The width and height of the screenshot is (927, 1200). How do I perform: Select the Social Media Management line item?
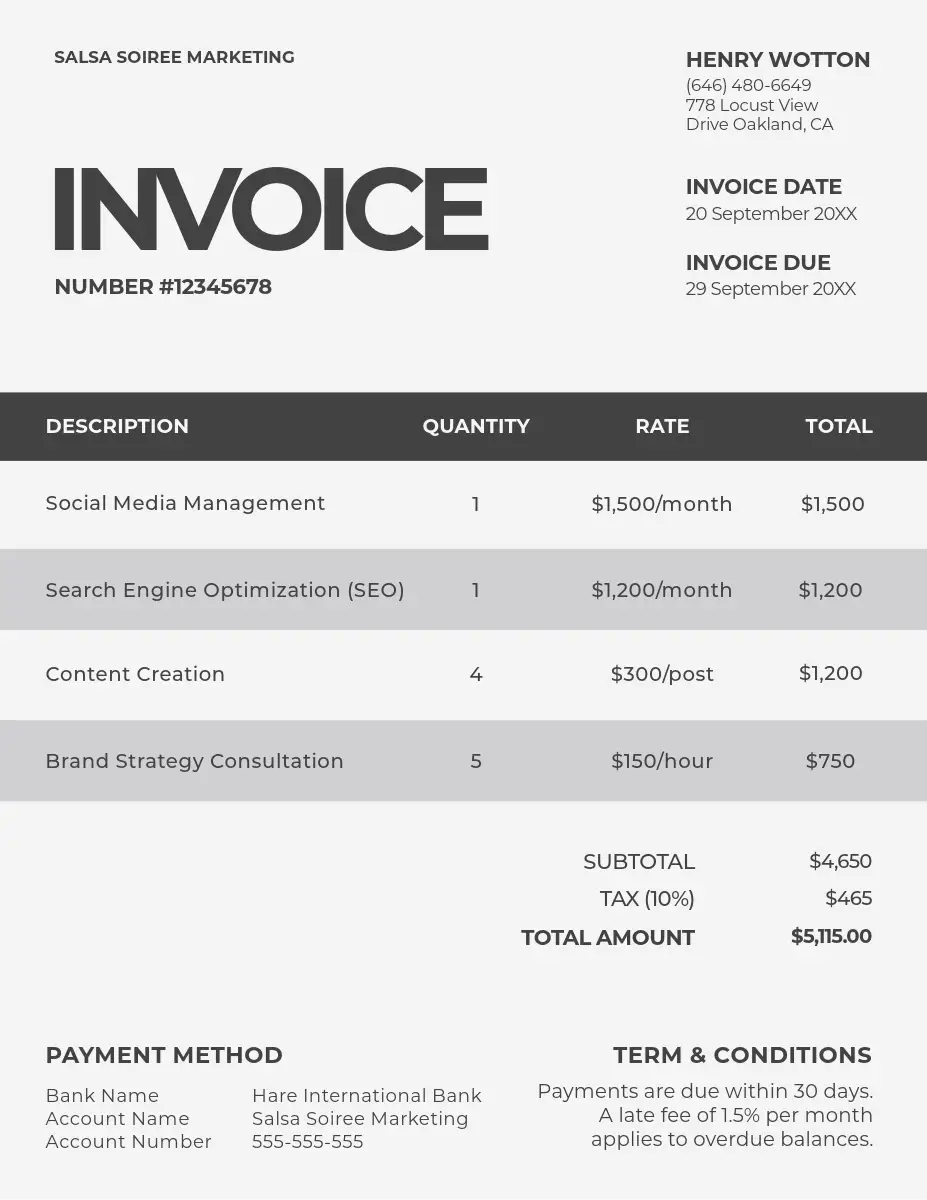point(185,503)
